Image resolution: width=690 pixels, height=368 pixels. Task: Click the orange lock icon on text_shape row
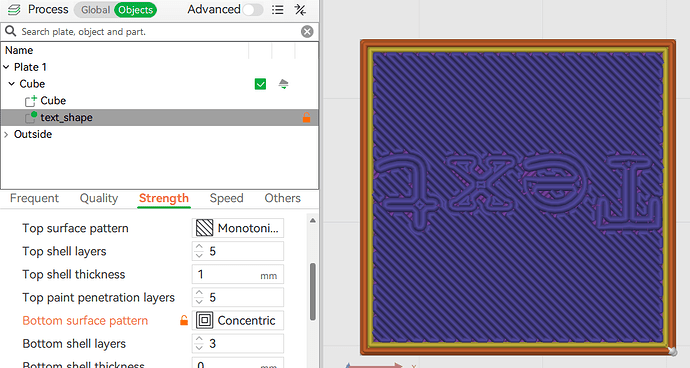pos(306,118)
